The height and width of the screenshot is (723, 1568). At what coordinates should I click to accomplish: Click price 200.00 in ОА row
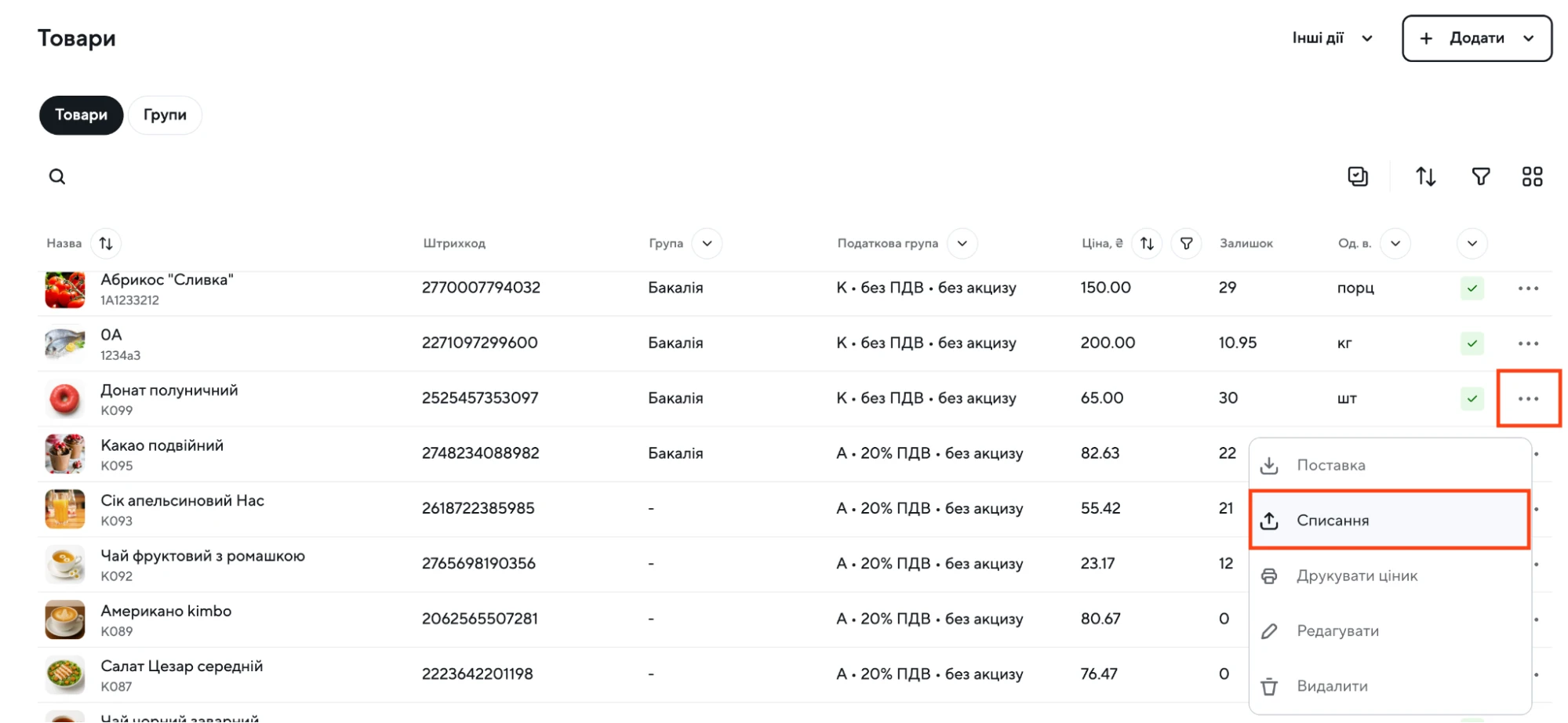(x=1108, y=343)
